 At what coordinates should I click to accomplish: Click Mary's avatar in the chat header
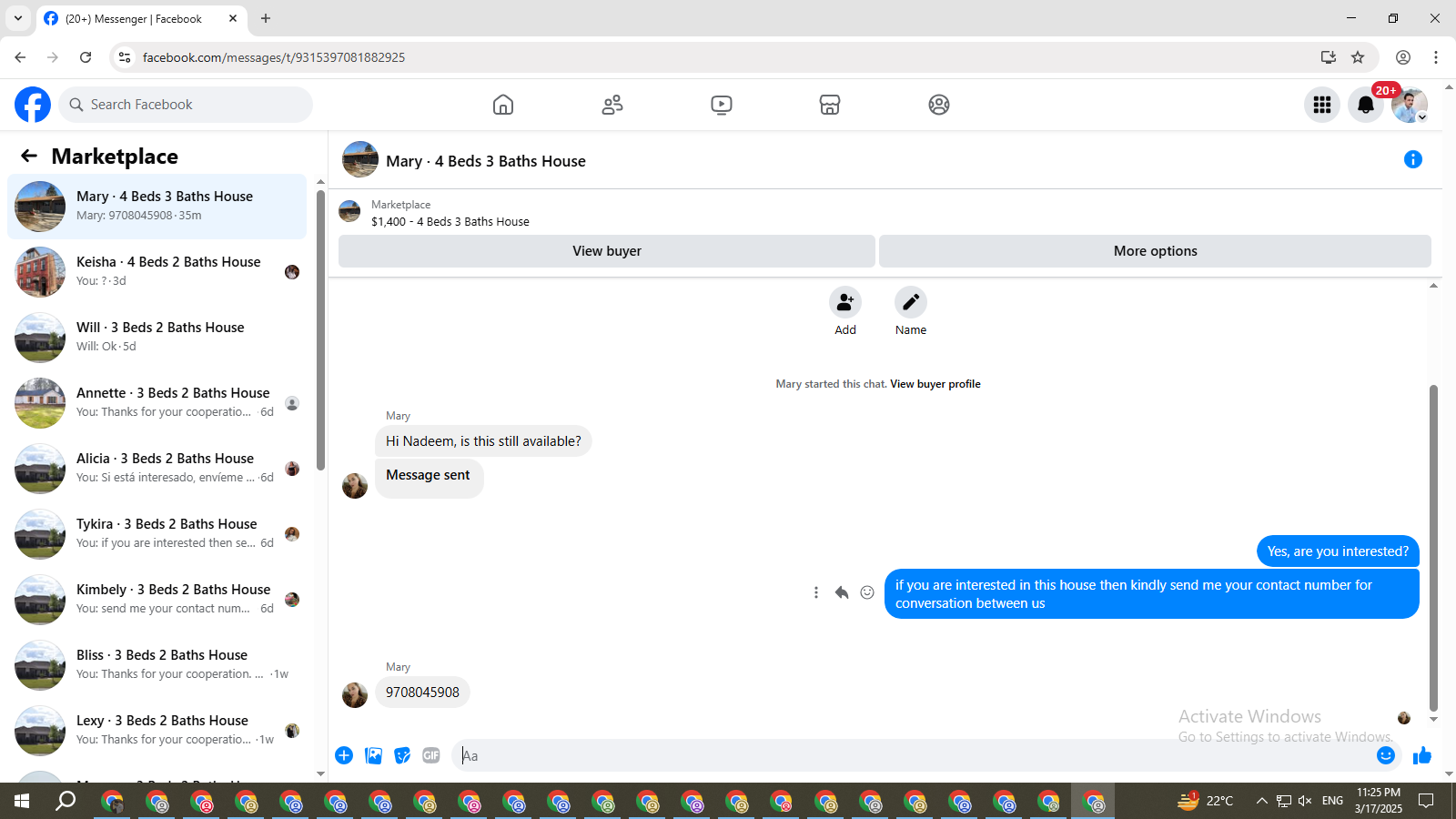(360, 159)
